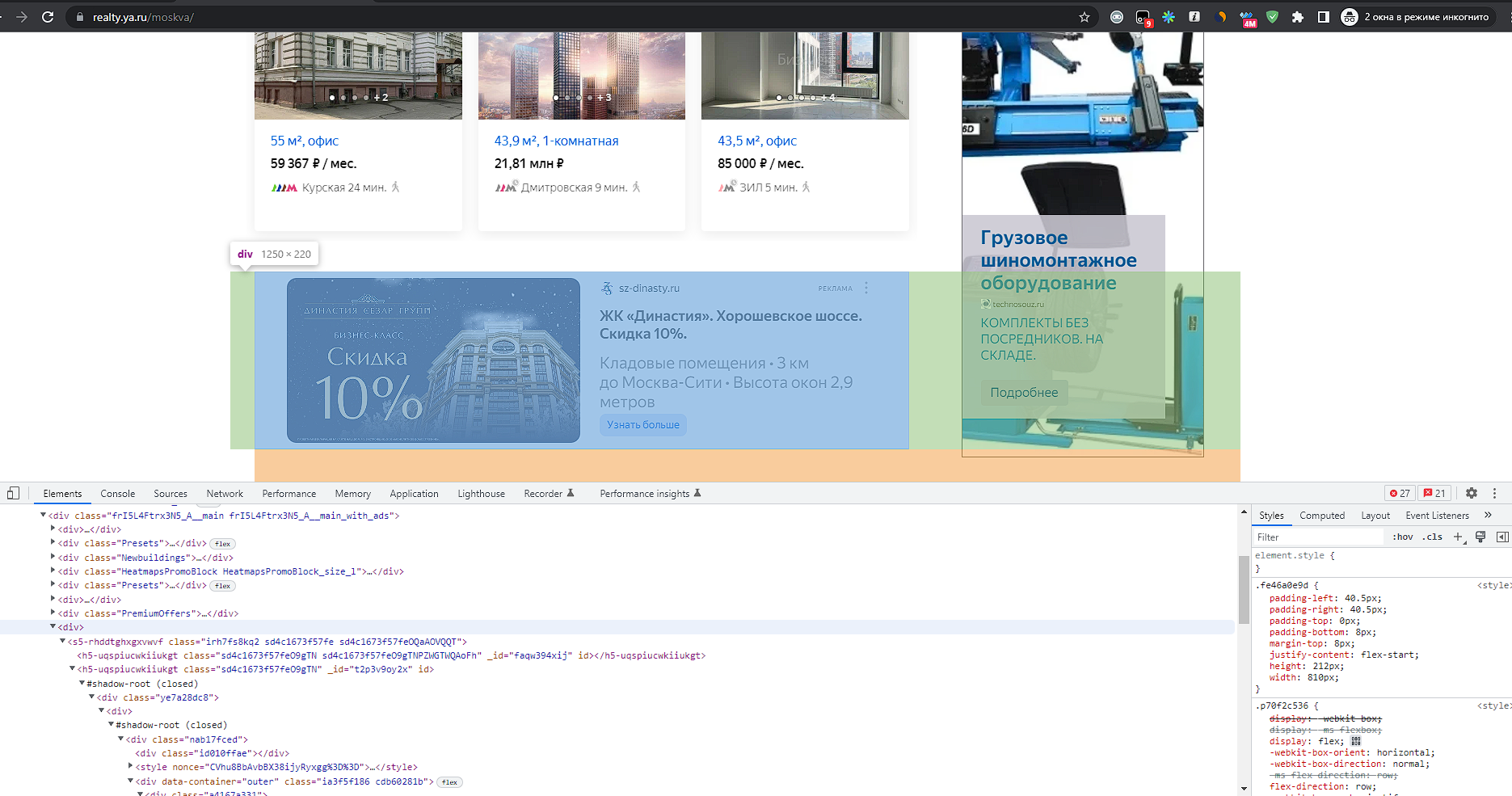Bookmark the page via the star icon
This screenshot has width=1512, height=796.
point(1085,16)
